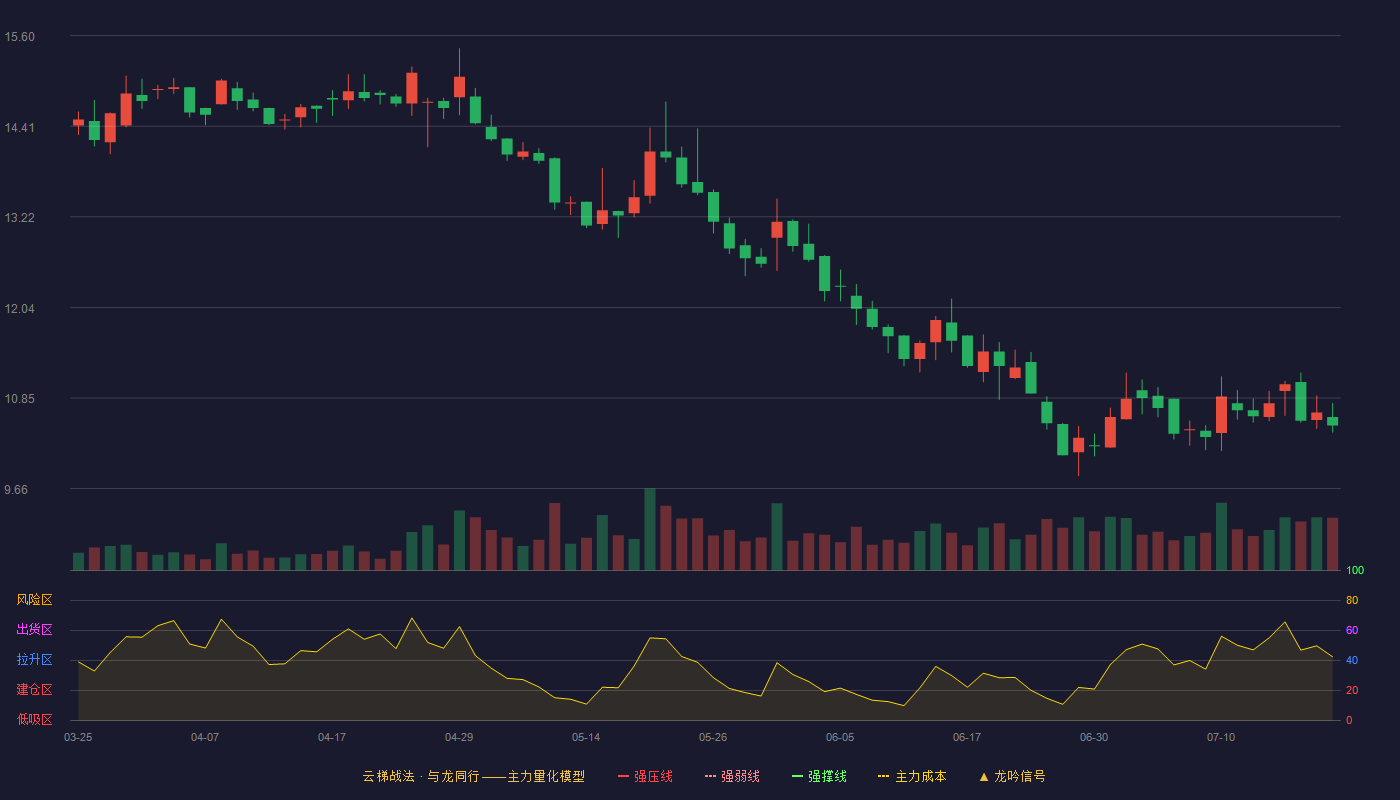The width and height of the screenshot is (1400, 800).
Task: Click the 13.22 price axis label
Action: click(19, 218)
